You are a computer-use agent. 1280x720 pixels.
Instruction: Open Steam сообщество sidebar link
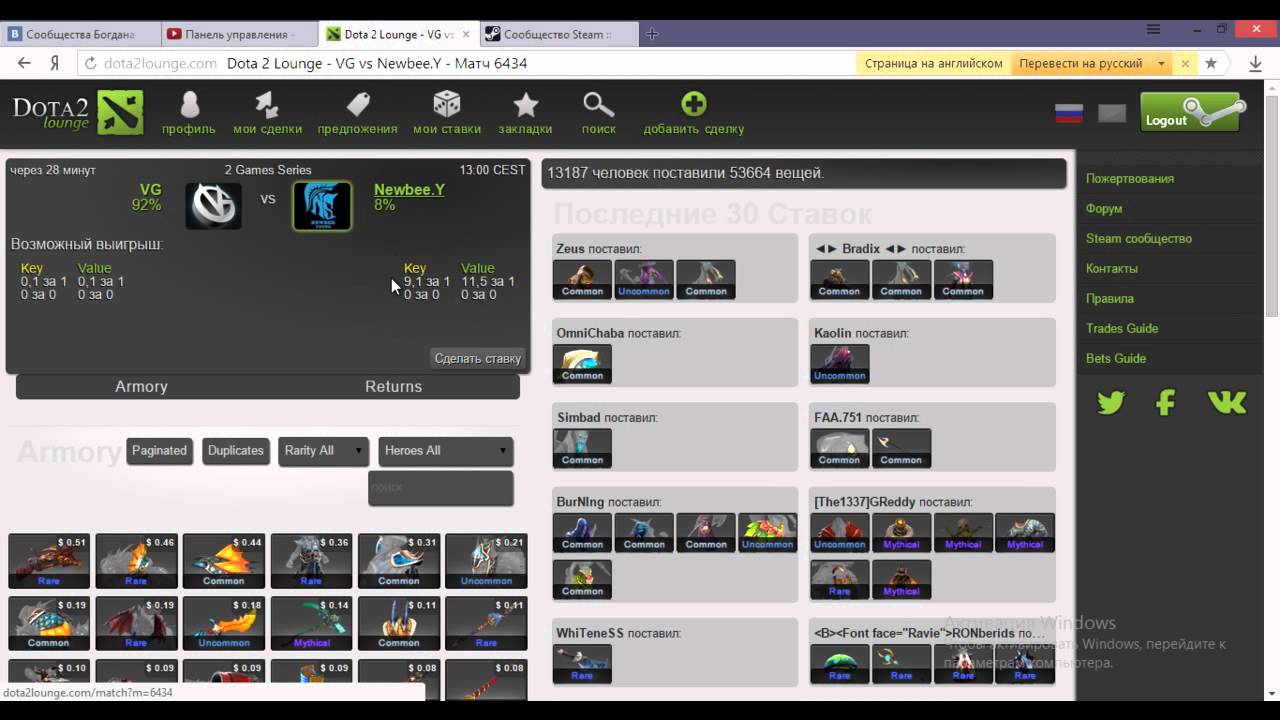tap(1139, 239)
